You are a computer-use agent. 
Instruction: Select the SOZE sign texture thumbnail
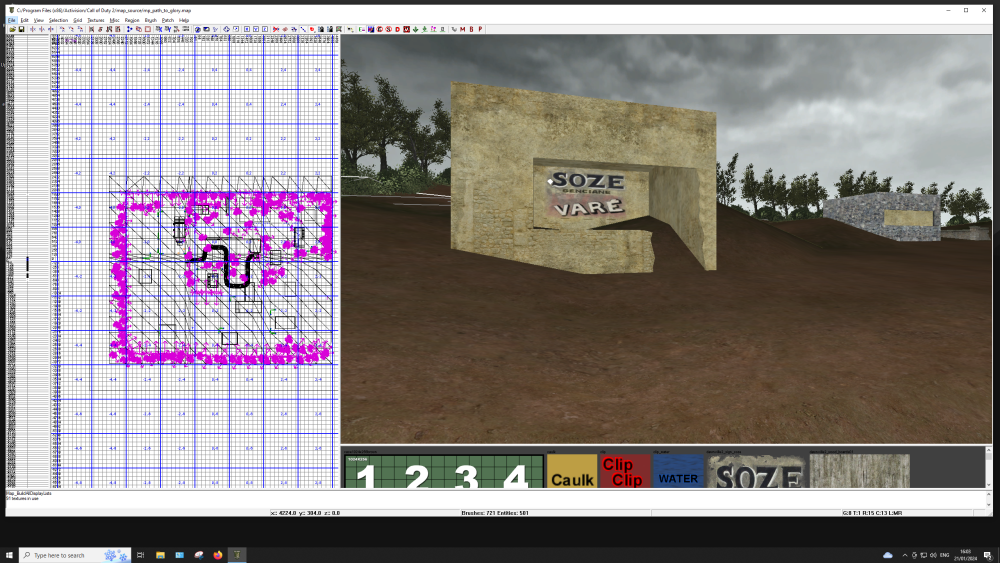(x=756, y=472)
